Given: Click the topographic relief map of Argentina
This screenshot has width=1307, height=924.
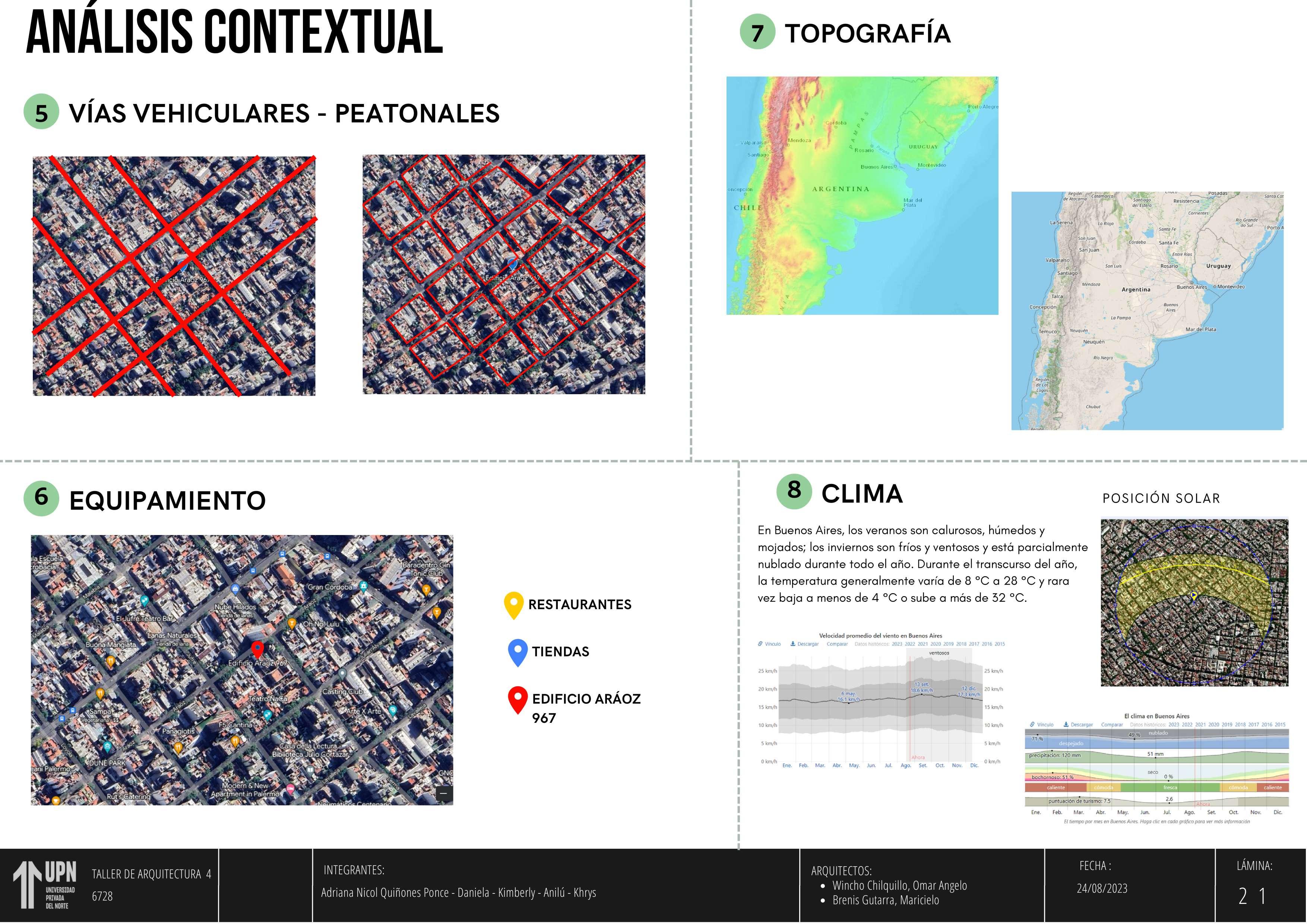Looking at the screenshot, I should (862, 195).
